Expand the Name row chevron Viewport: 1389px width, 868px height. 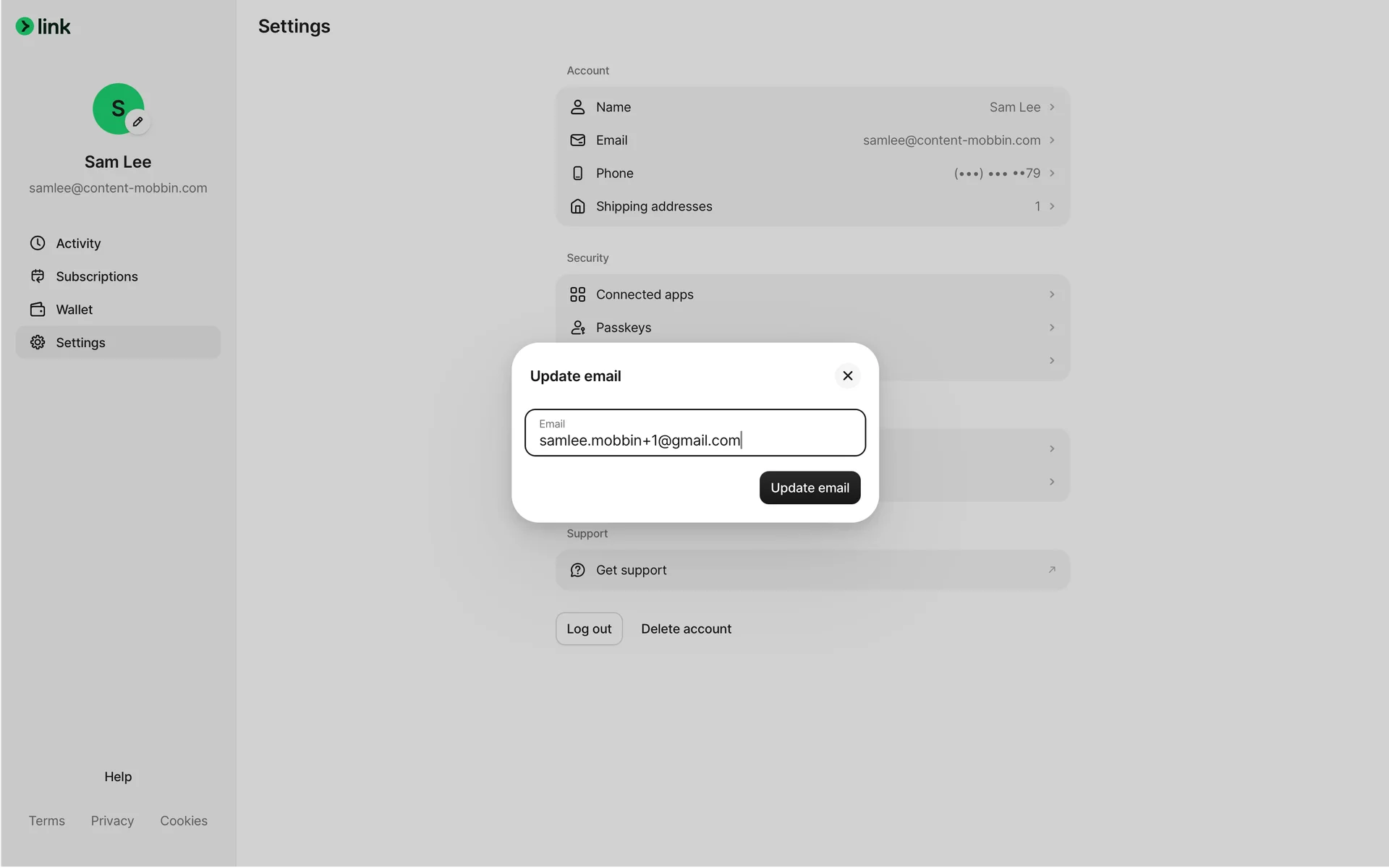(x=1052, y=107)
